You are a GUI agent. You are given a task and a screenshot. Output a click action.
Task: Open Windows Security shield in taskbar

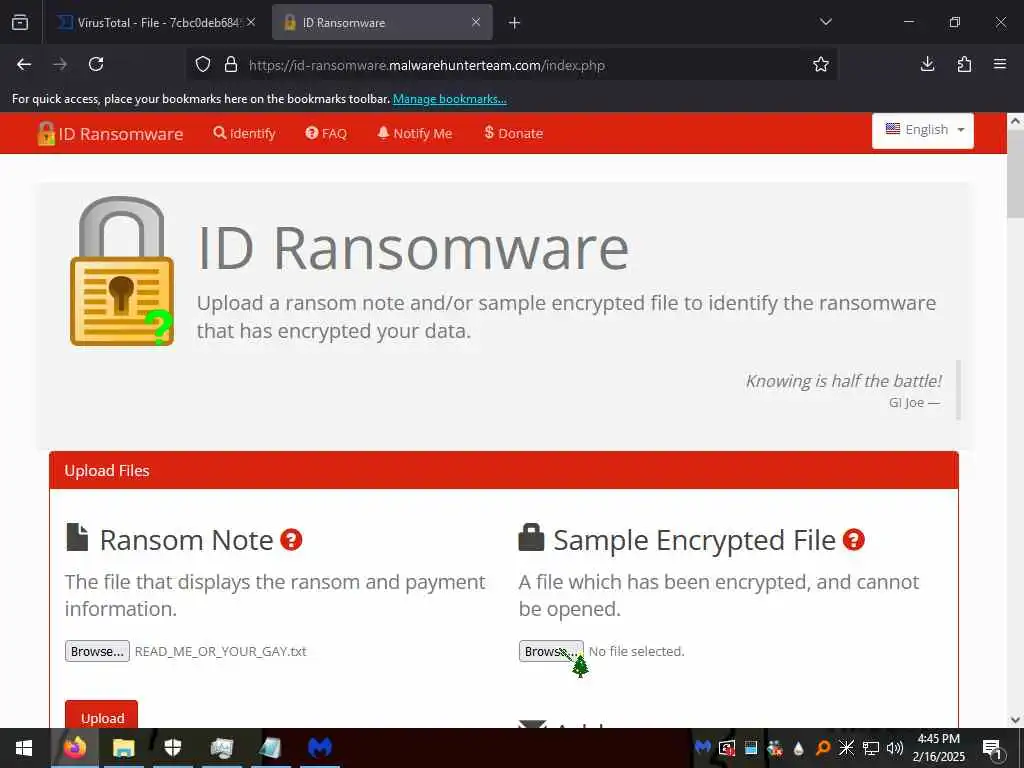tap(172, 748)
